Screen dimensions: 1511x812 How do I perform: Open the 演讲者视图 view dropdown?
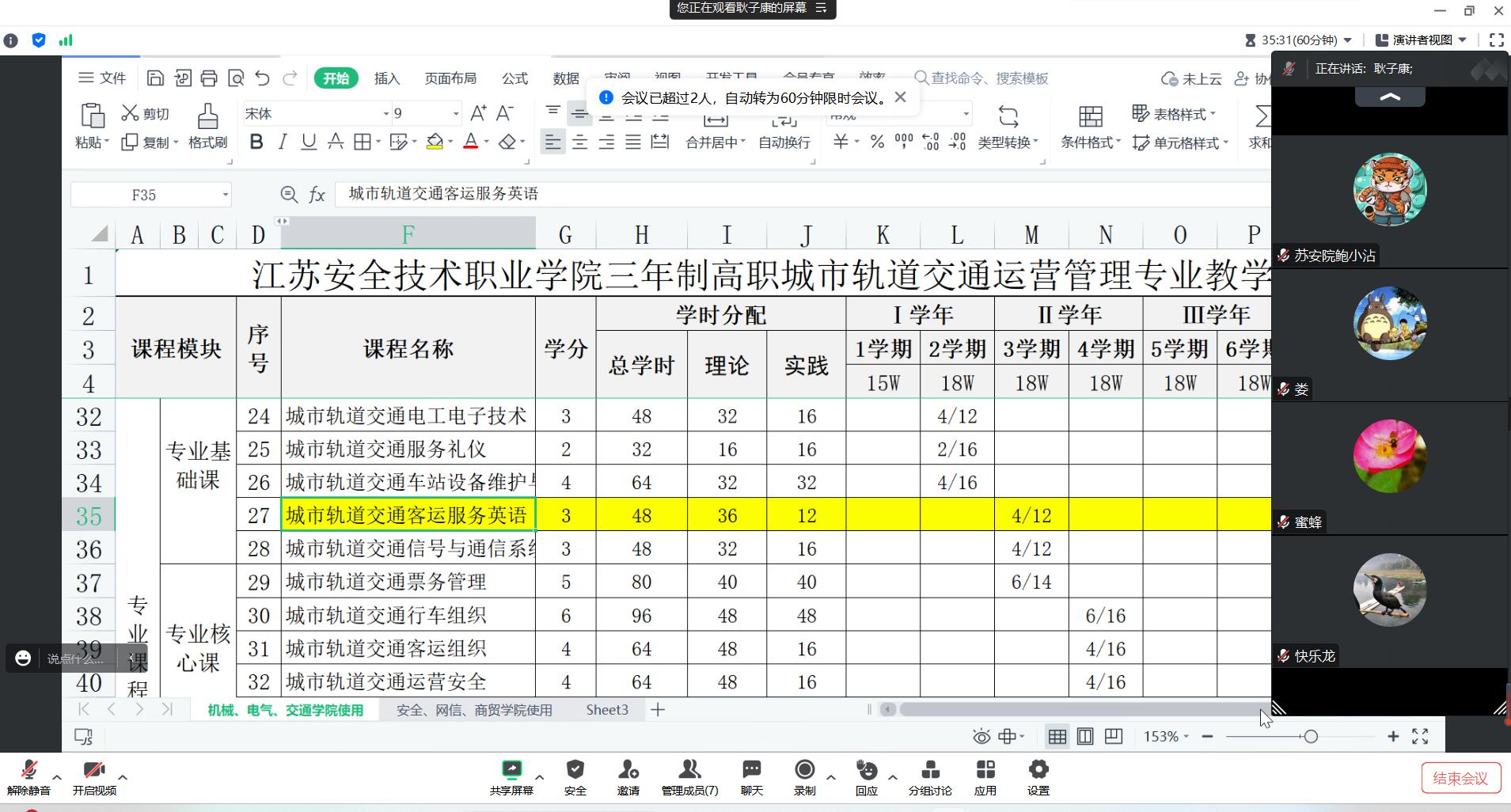[1422, 40]
